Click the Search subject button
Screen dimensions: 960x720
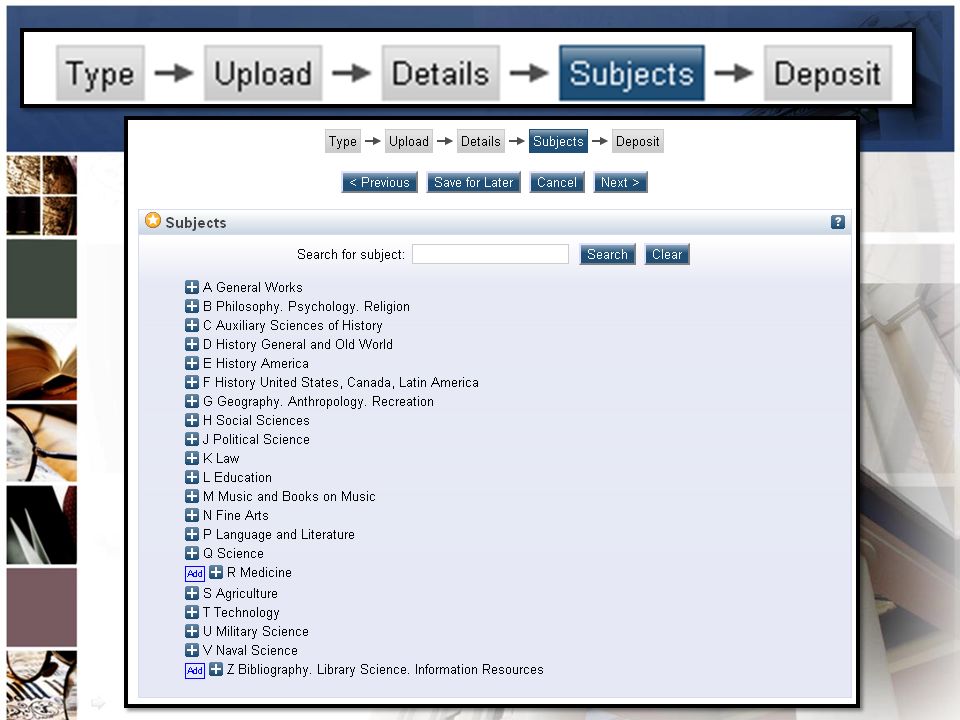point(607,254)
